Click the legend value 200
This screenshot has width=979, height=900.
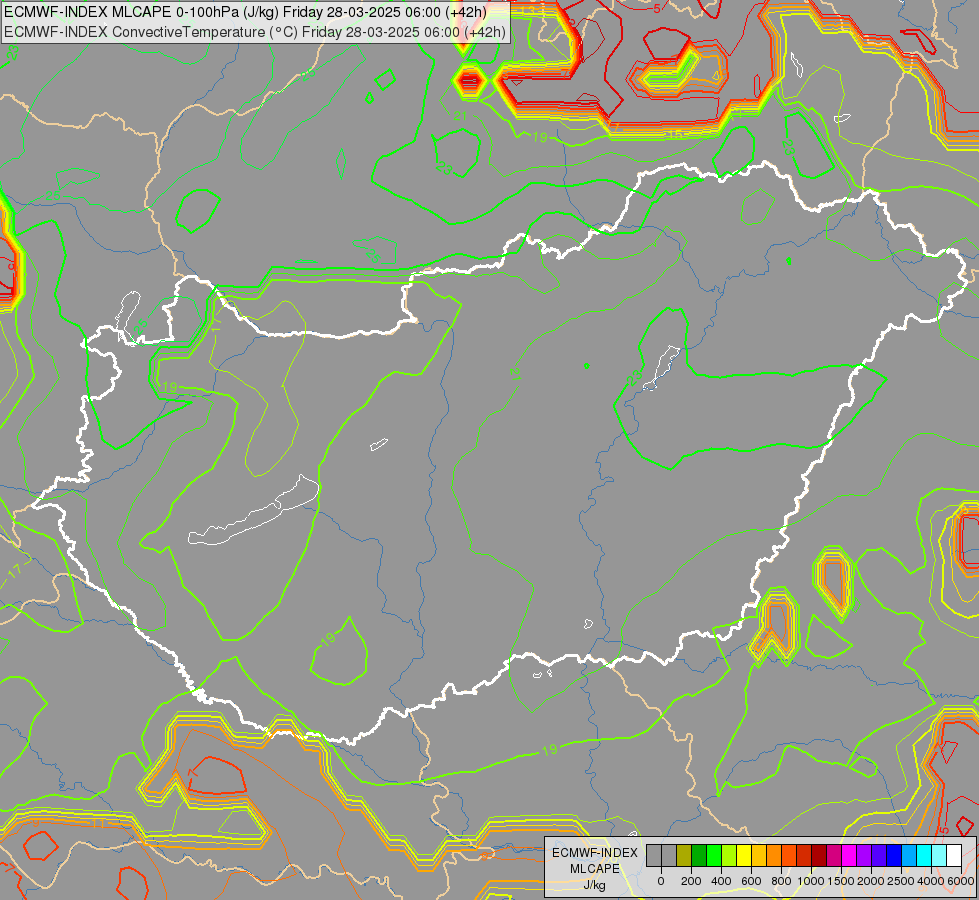[x=691, y=881]
